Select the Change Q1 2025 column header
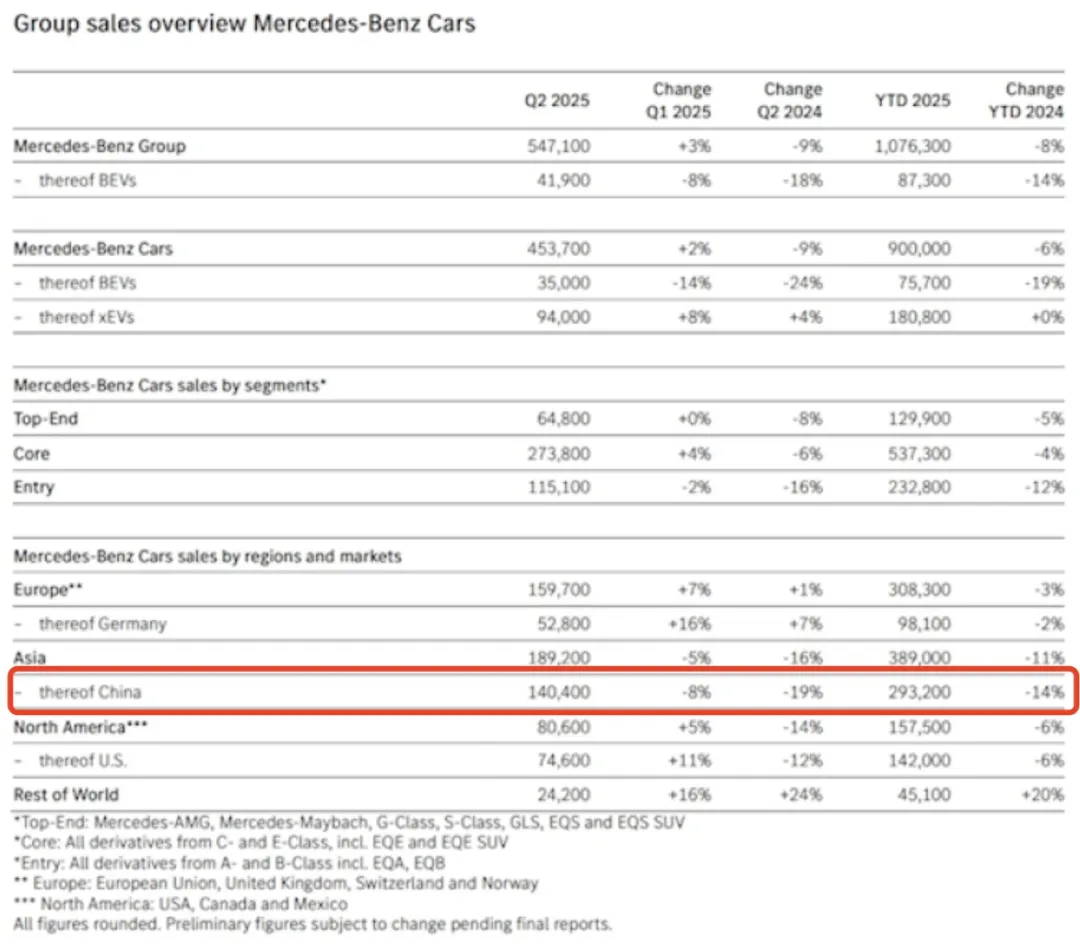Viewport: 1080px width, 949px height. [678, 101]
